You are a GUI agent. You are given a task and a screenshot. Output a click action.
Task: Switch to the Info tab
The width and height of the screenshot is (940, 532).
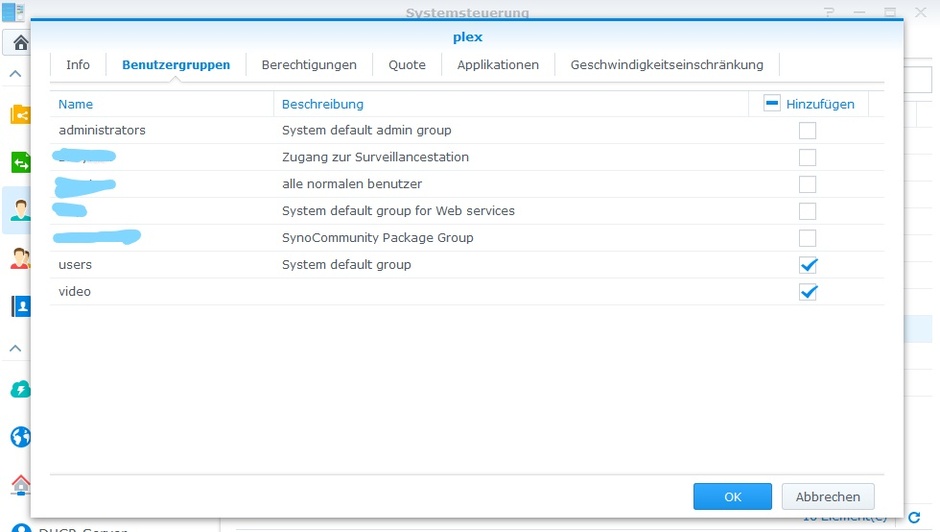pos(78,65)
